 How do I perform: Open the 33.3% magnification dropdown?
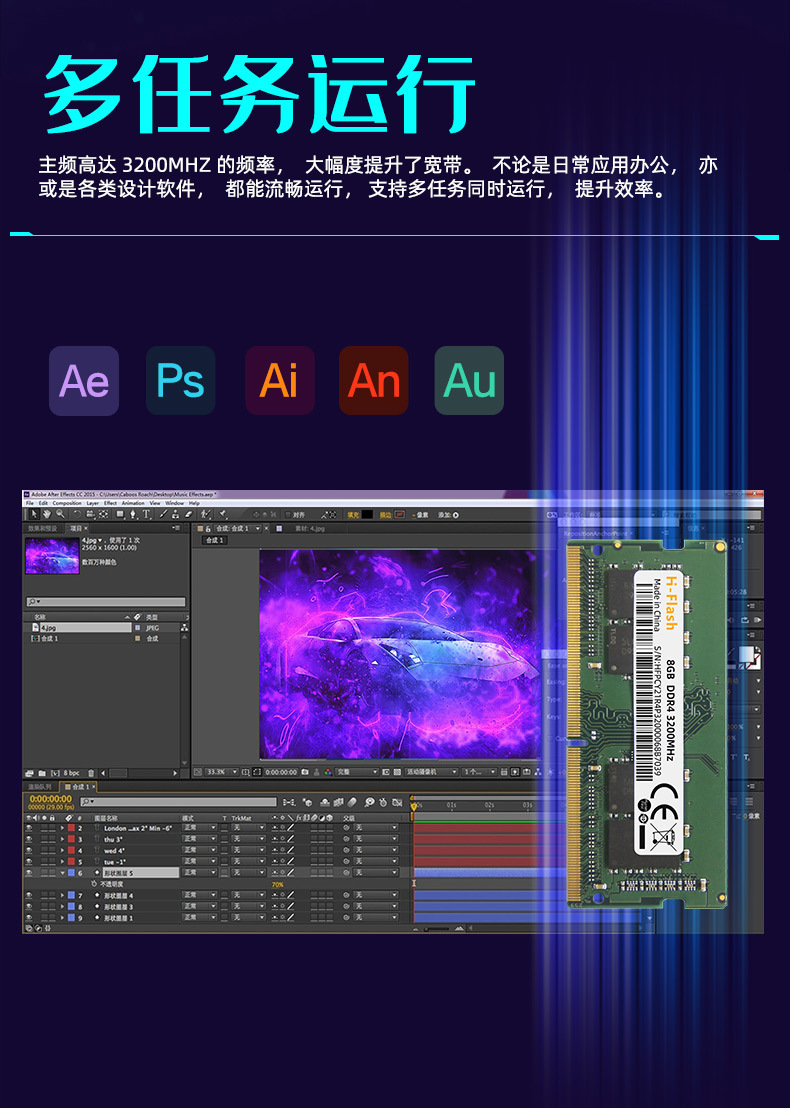(x=222, y=772)
